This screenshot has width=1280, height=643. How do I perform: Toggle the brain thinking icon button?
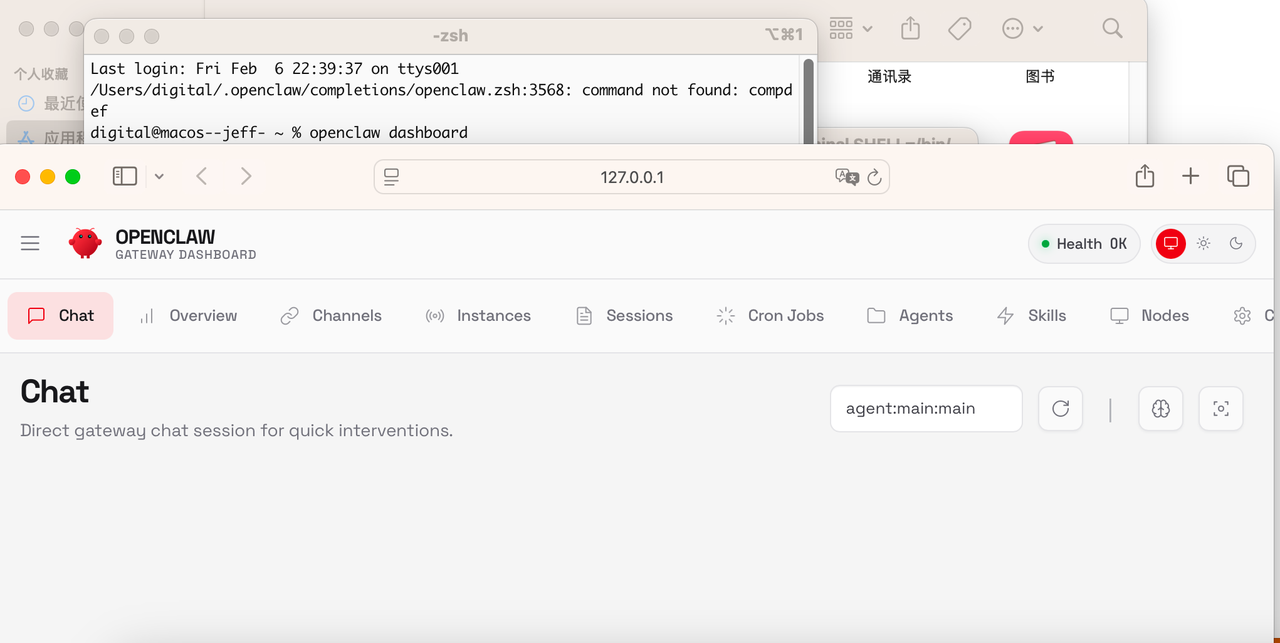tap(1161, 408)
